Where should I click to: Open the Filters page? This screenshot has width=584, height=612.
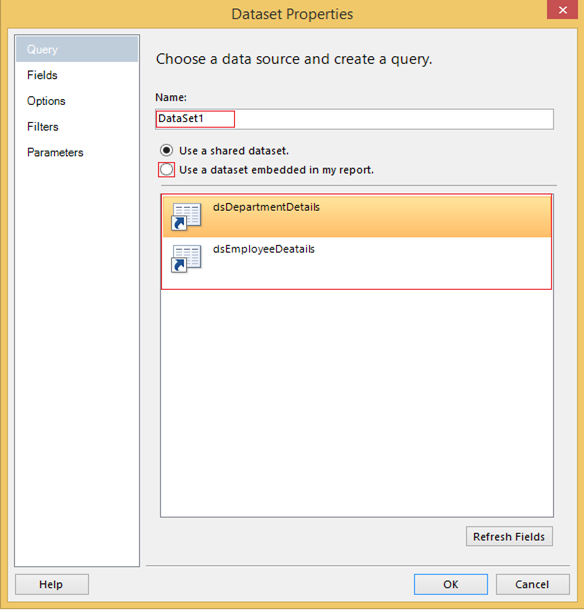point(43,126)
